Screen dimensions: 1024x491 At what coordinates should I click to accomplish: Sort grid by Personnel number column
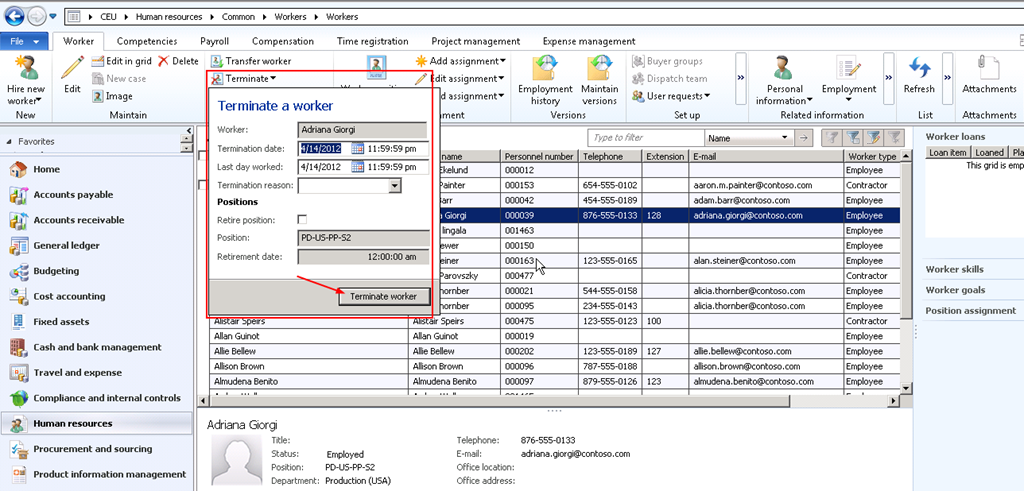pos(539,157)
